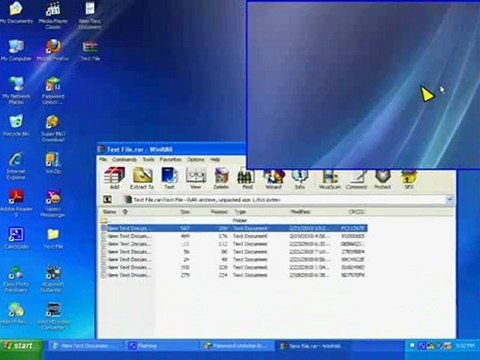
Task: Open the File menu in WinRAR
Action: coord(103,159)
